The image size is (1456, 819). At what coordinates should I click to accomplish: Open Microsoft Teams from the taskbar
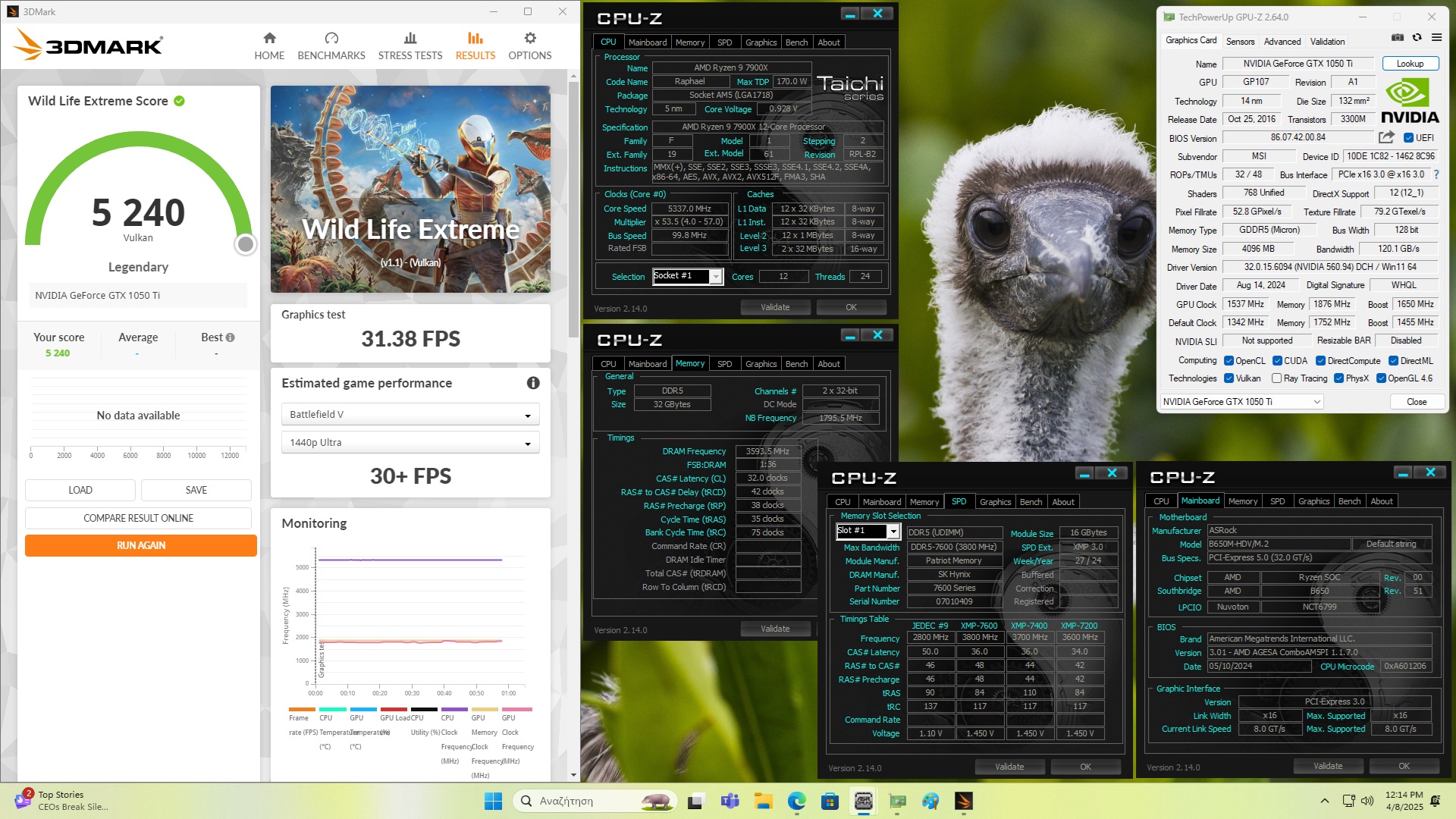pyautogui.click(x=730, y=801)
